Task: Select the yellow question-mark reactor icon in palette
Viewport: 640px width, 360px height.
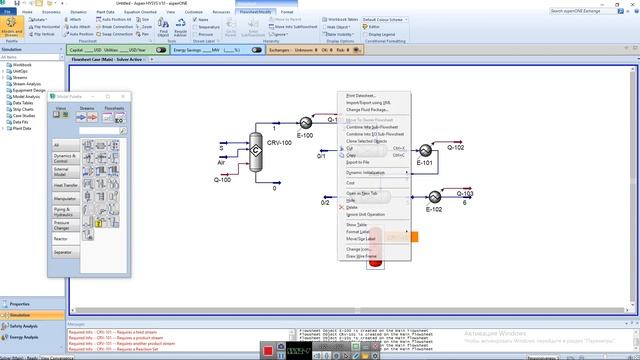Action: coord(100,222)
